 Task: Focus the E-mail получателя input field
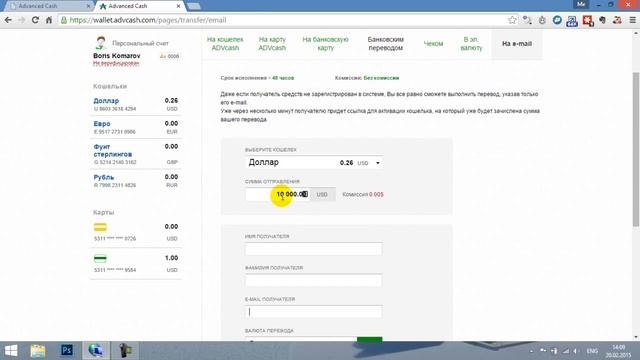tap(313, 312)
